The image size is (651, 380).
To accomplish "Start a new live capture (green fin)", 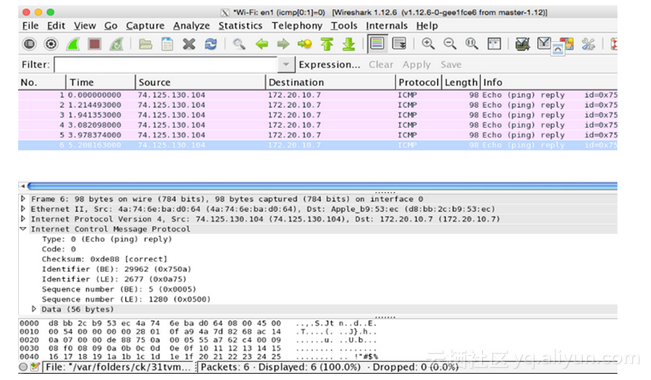I will click(73, 44).
